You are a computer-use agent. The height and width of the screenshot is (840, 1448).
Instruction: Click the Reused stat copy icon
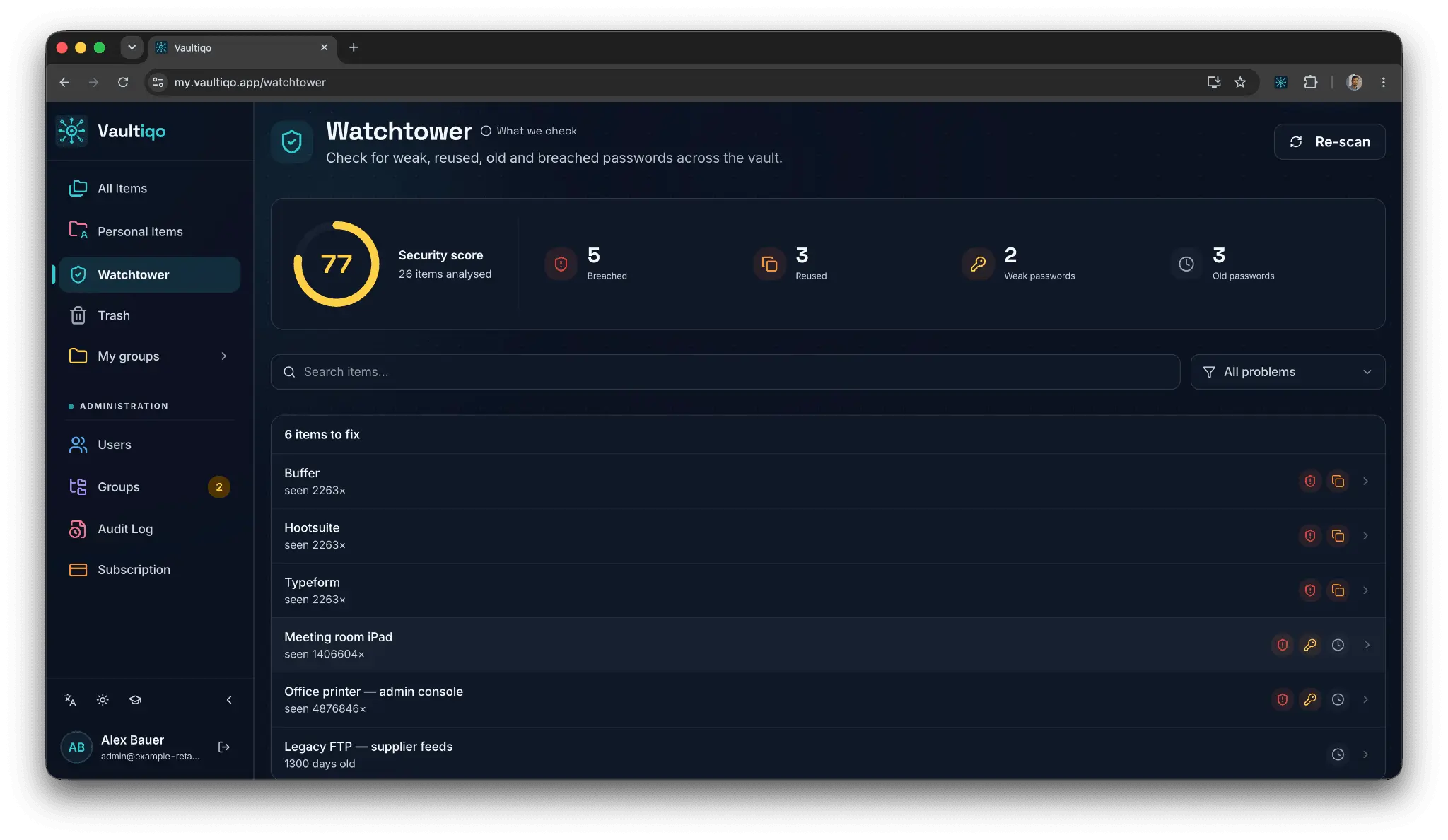(769, 264)
